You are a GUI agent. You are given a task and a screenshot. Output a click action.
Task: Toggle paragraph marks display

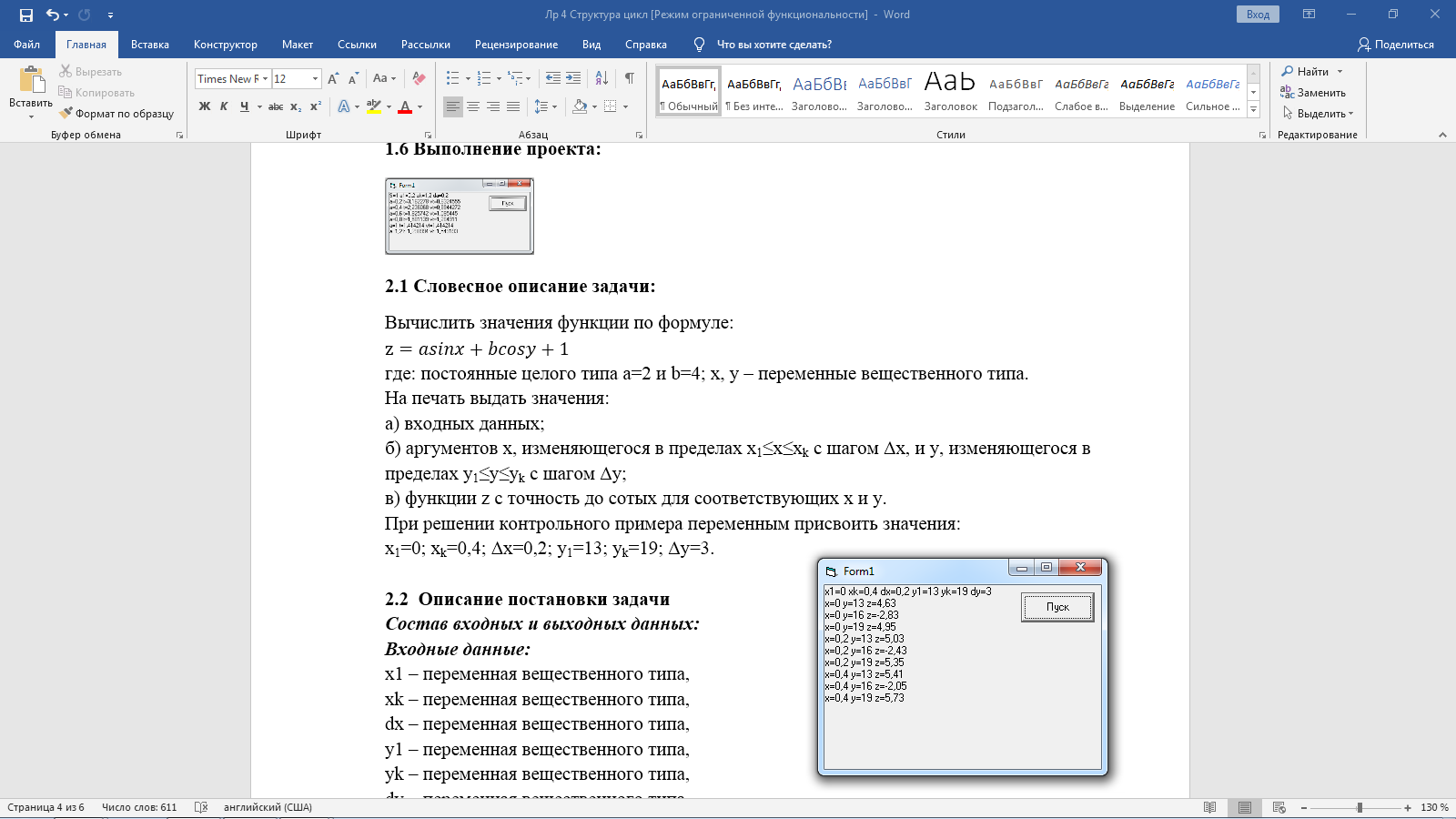pyautogui.click(x=630, y=79)
